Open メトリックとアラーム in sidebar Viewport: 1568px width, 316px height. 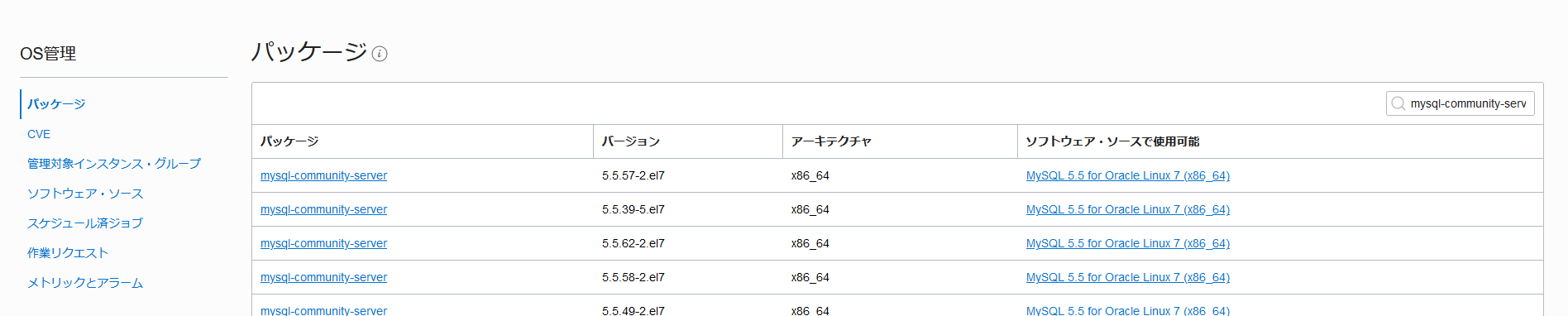click(x=85, y=283)
